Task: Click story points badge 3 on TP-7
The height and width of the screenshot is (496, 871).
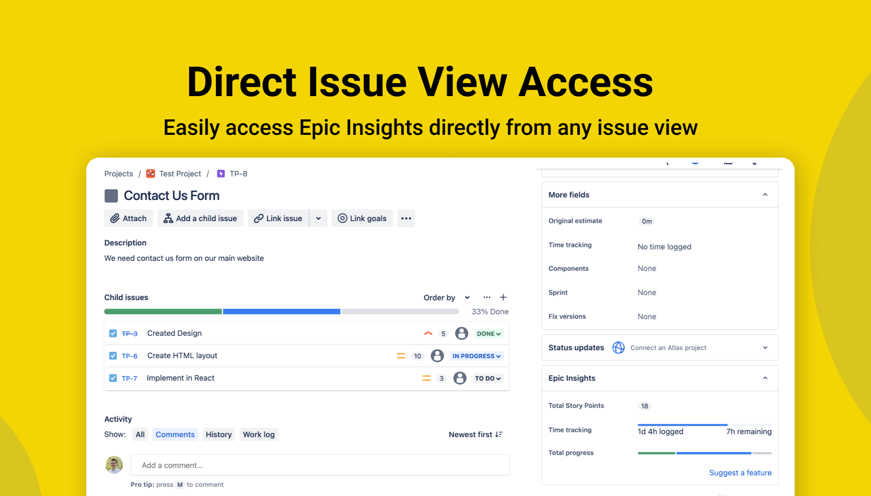Action: coord(441,378)
